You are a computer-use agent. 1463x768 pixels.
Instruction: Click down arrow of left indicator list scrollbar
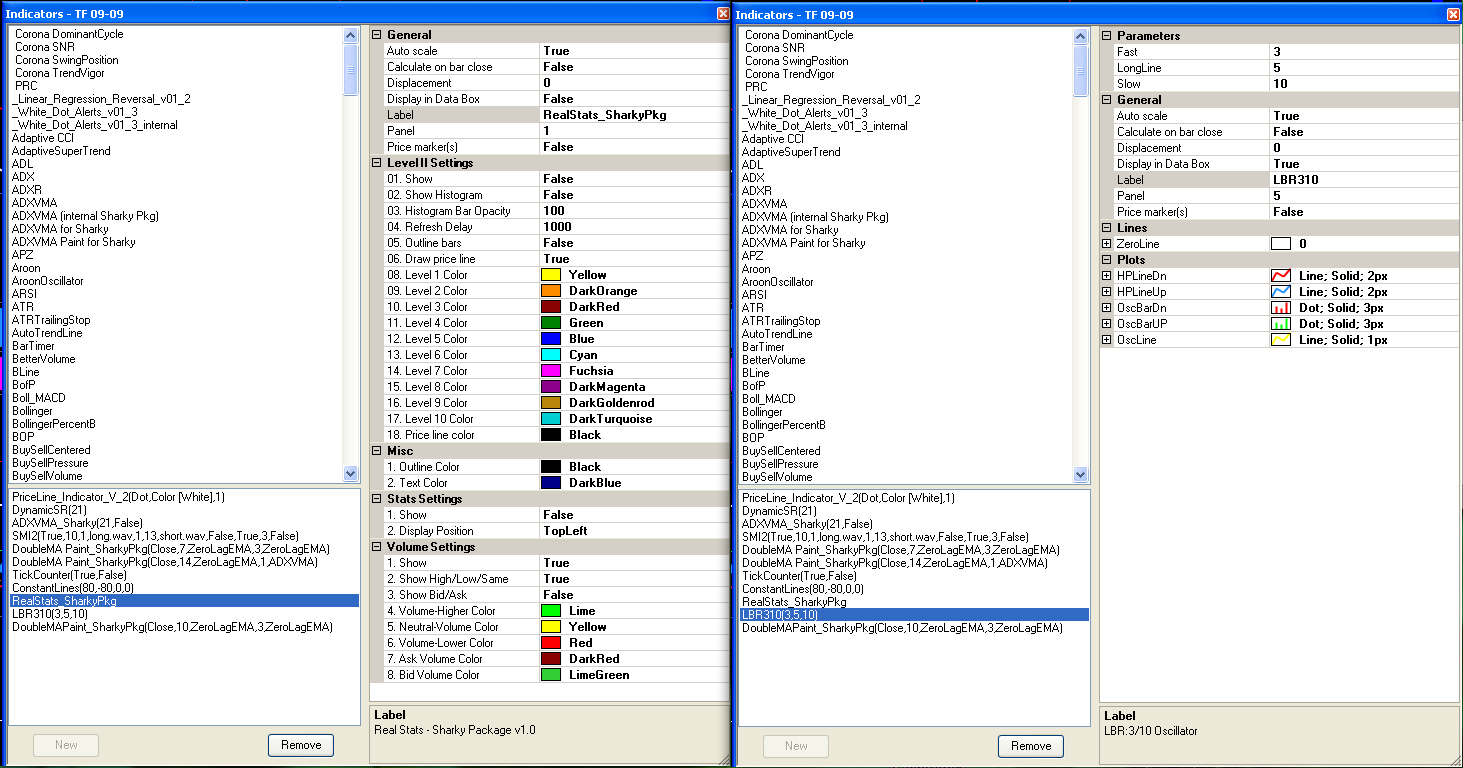tap(350, 474)
